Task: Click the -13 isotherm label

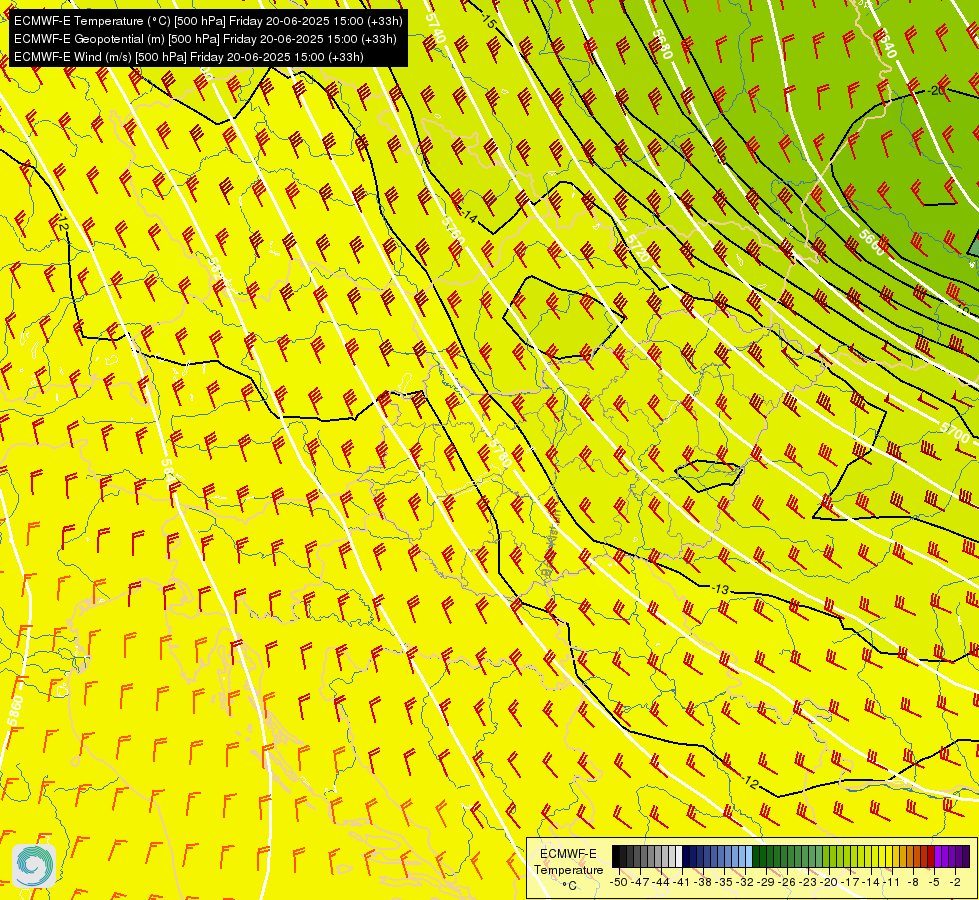Action: click(x=720, y=589)
